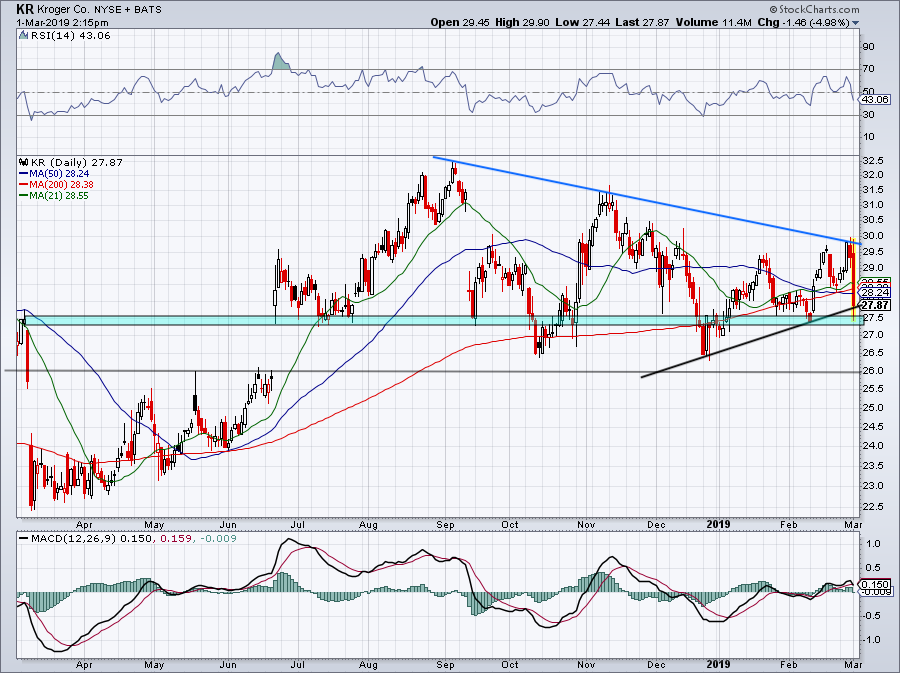900x673 pixels.
Task: Click the blue down arrow beside Chg
Action: pyautogui.click(x=856, y=24)
